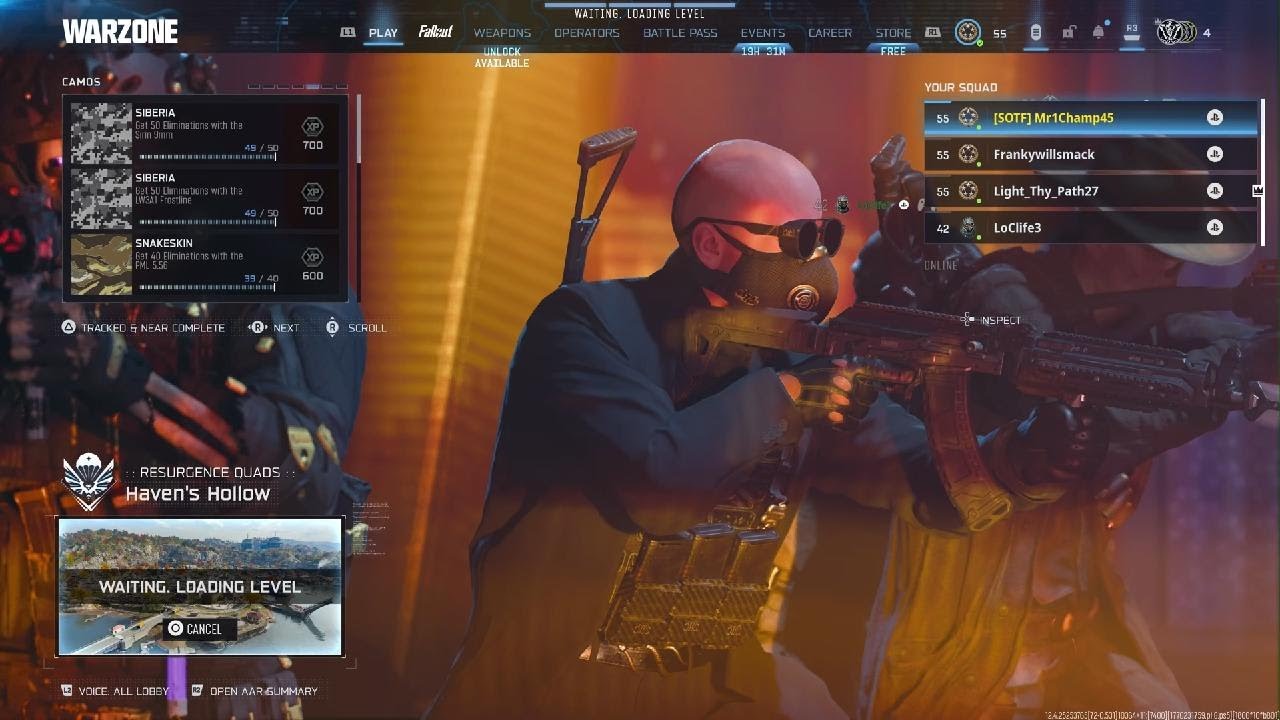Select the first SIBERIA camo thumbnail for Sirin 9mm
This screenshot has width=1280, height=720.
101,133
